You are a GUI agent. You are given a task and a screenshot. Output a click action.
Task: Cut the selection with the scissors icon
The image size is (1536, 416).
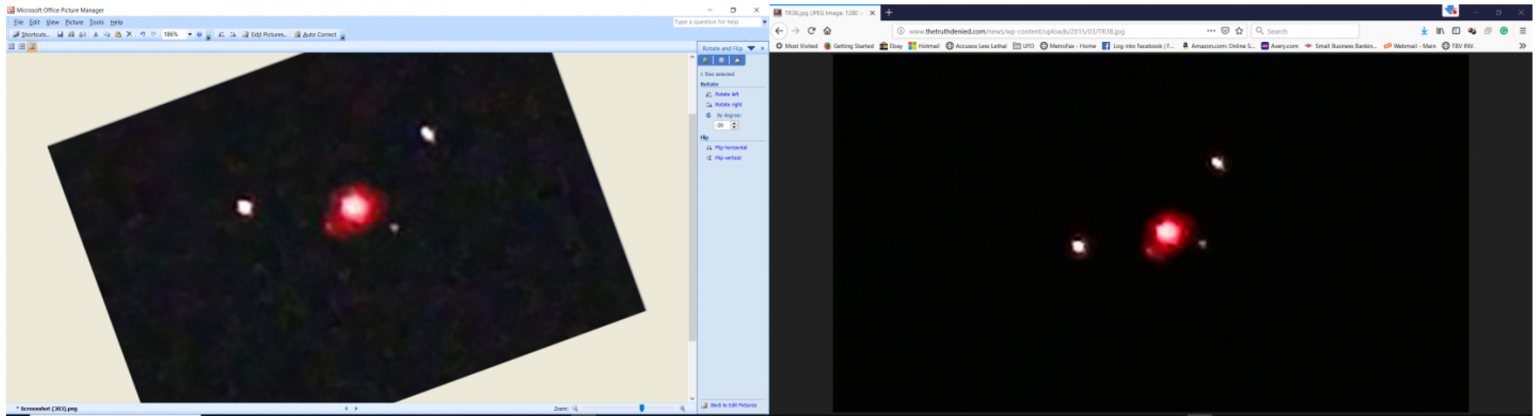click(95, 34)
